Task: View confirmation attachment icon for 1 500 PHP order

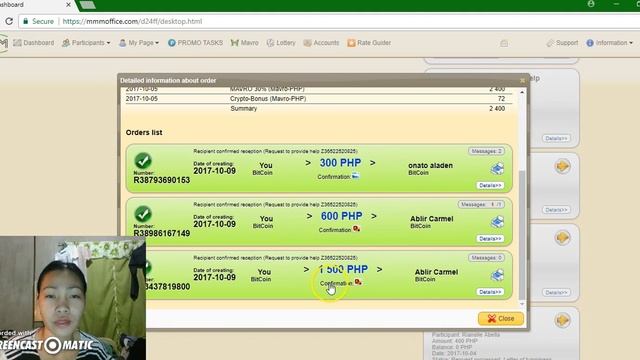Action: (x=358, y=282)
